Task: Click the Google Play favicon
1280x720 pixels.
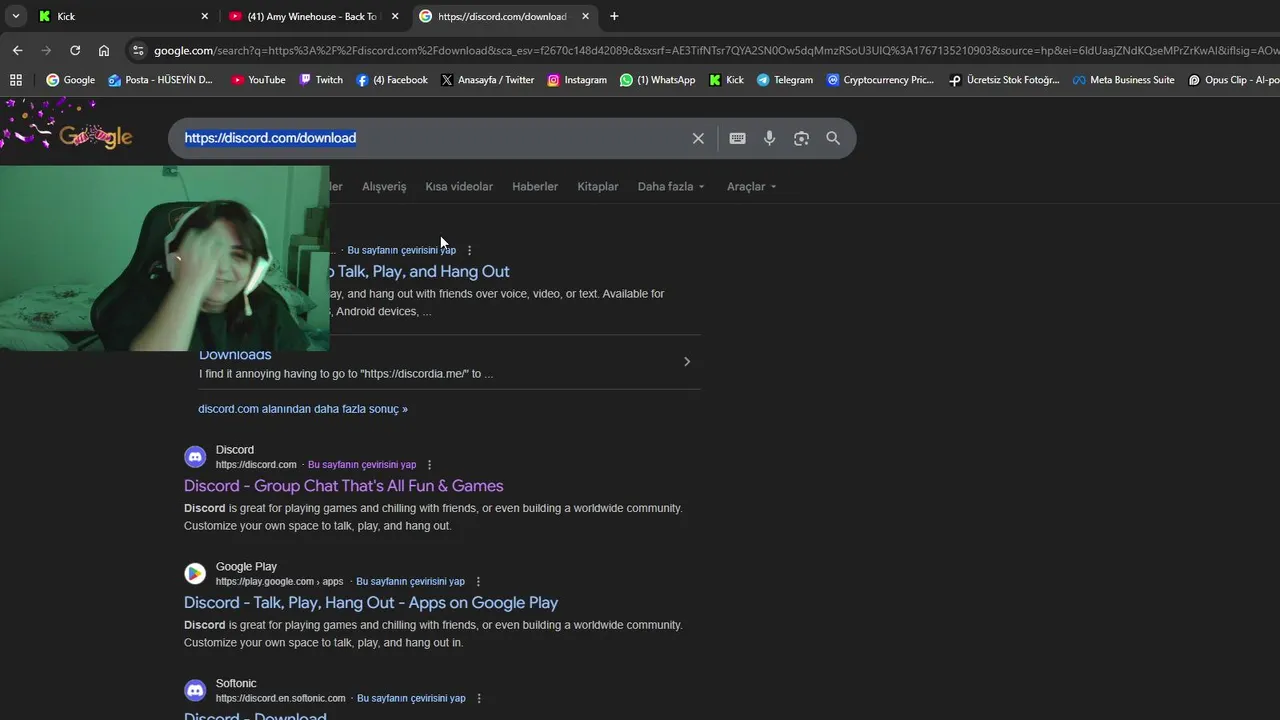Action: point(195,574)
